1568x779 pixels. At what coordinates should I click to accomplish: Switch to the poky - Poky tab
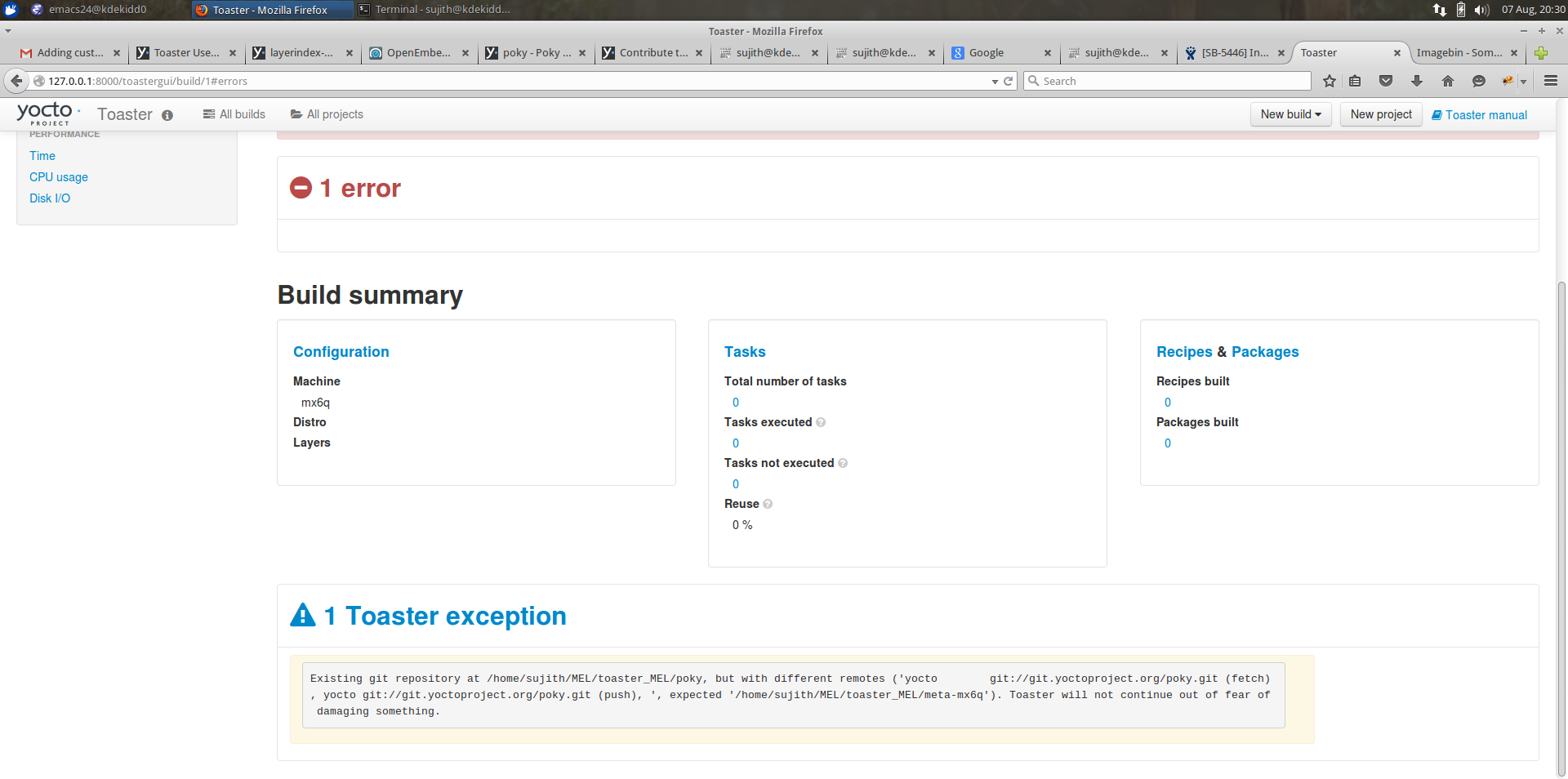[536, 53]
